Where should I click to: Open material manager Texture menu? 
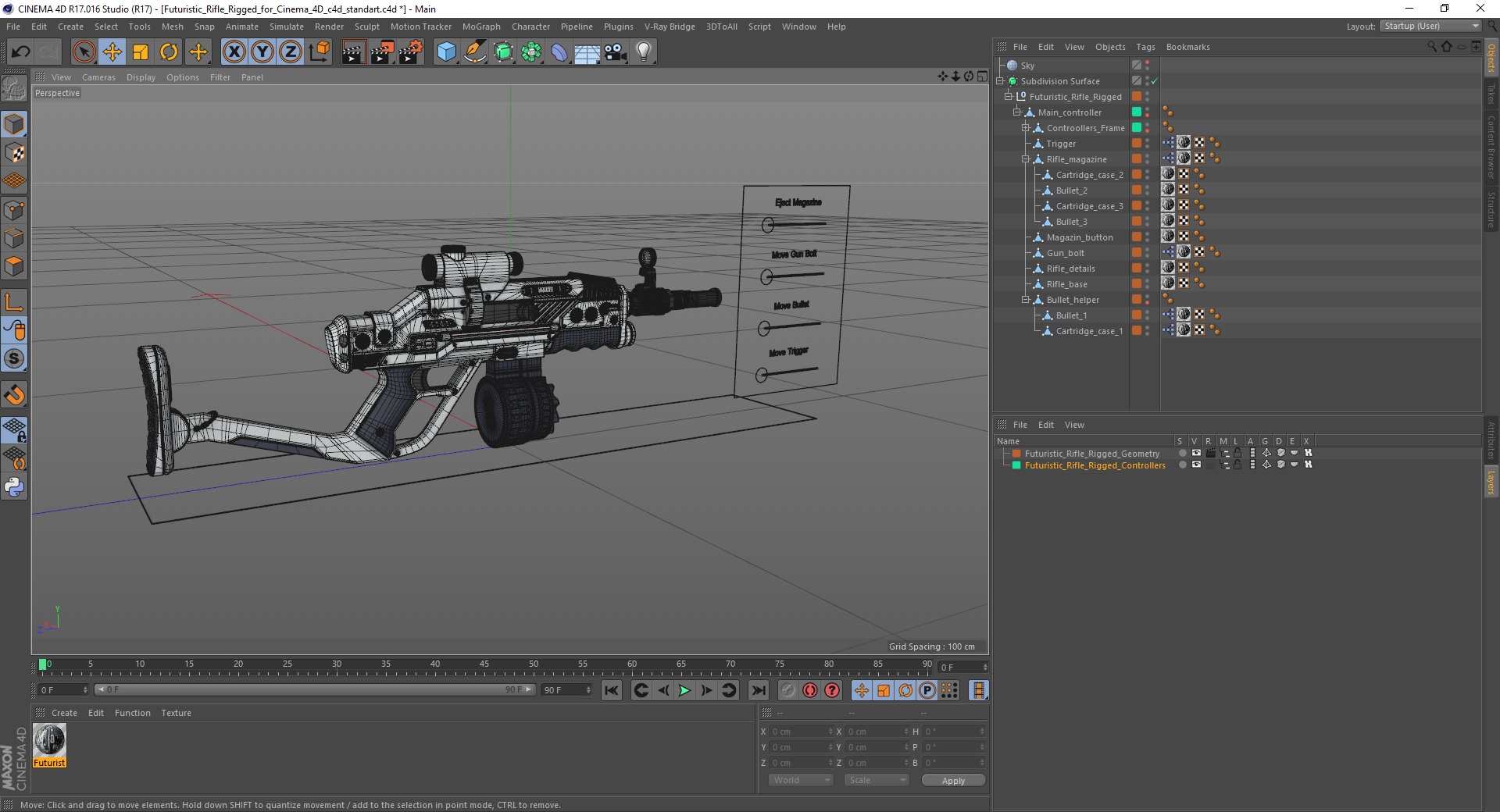click(x=176, y=713)
